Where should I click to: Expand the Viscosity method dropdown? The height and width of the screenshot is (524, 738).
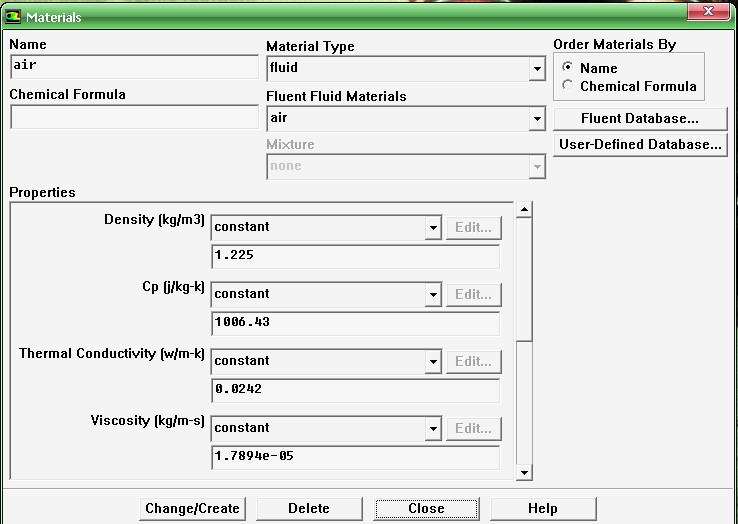coord(432,429)
